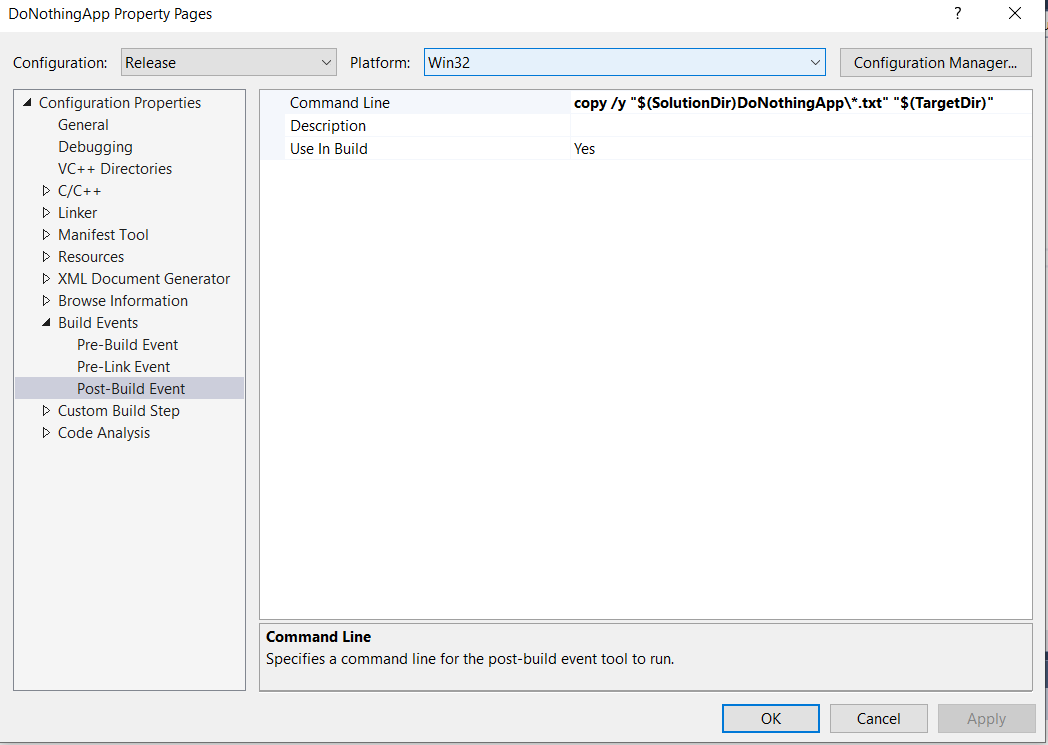Open the Configuration dropdown showing Release
Screen dimensions: 1048x745
pyautogui.click(x=229, y=63)
